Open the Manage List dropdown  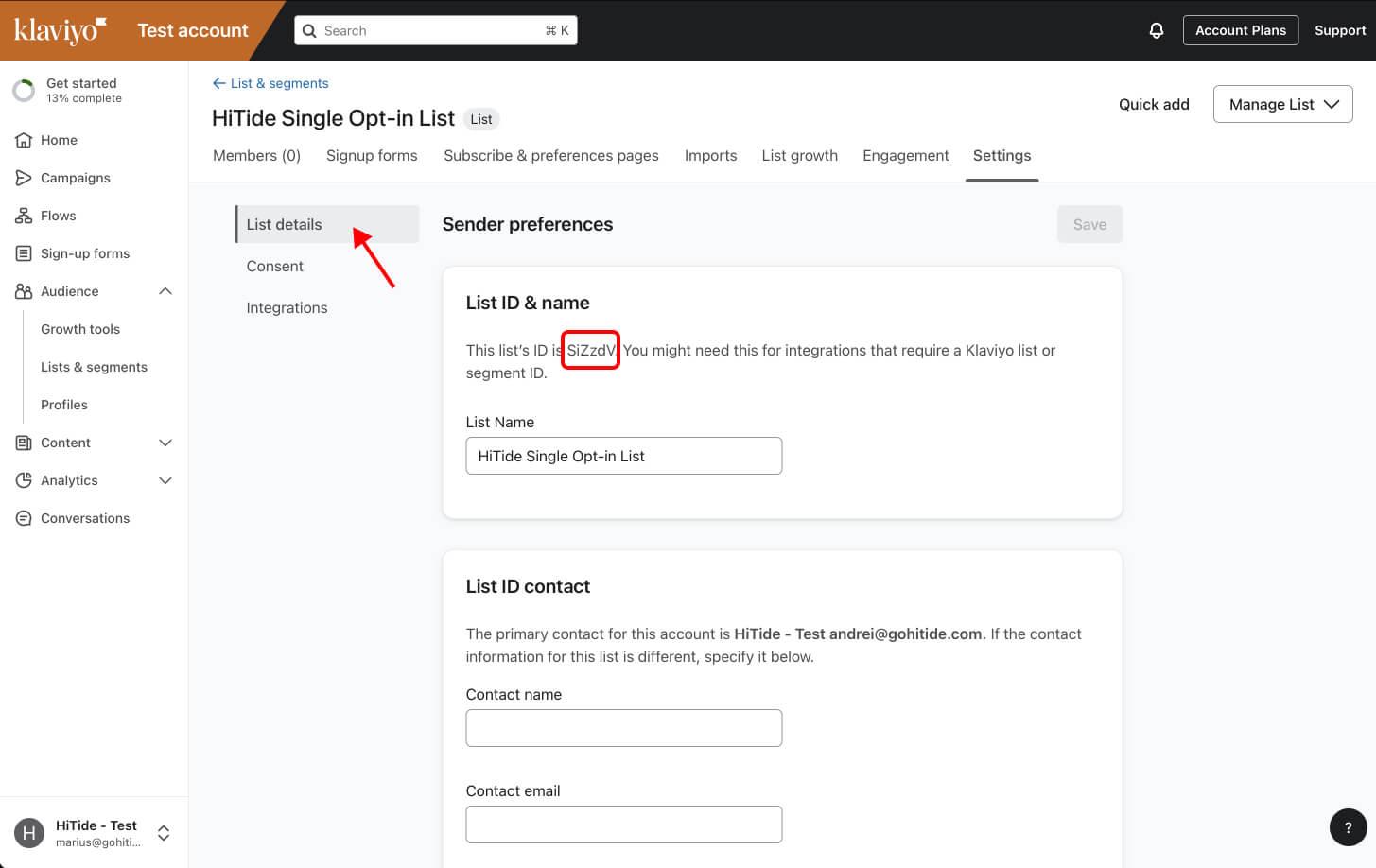tap(1282, 104)
